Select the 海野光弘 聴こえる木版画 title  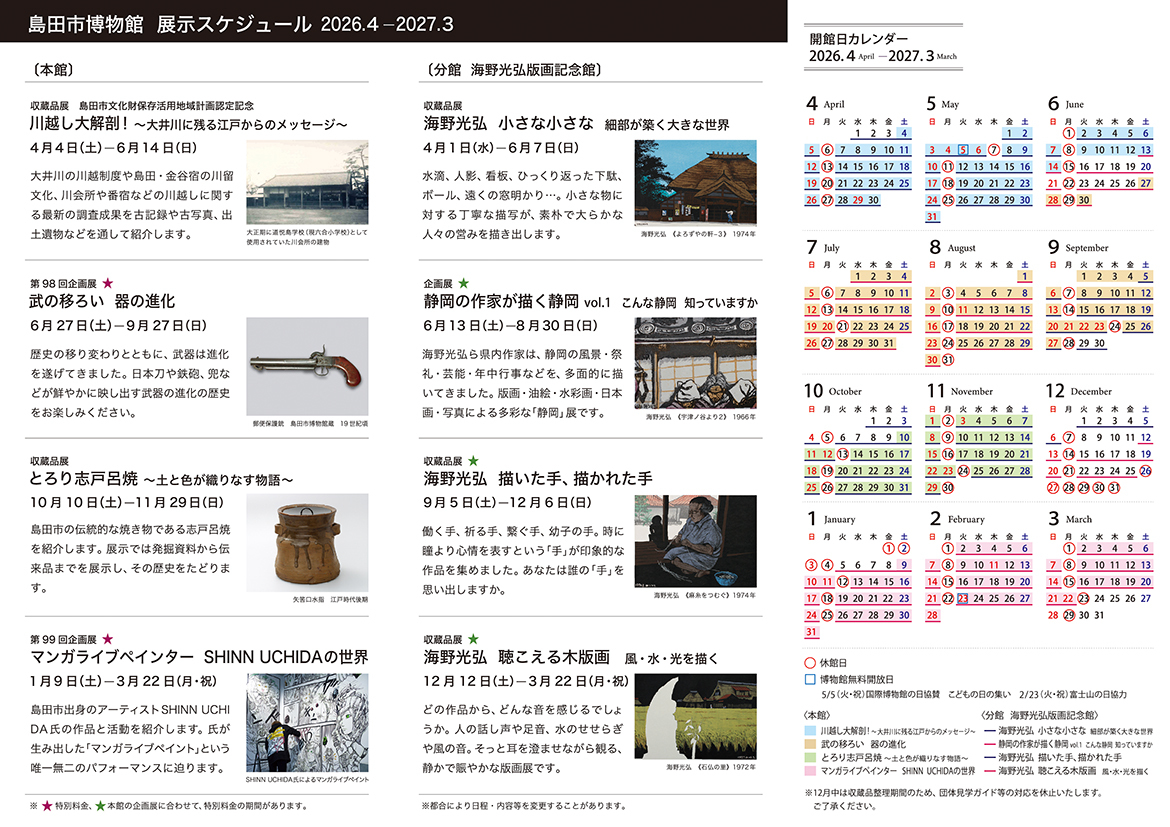coord(571,658)
